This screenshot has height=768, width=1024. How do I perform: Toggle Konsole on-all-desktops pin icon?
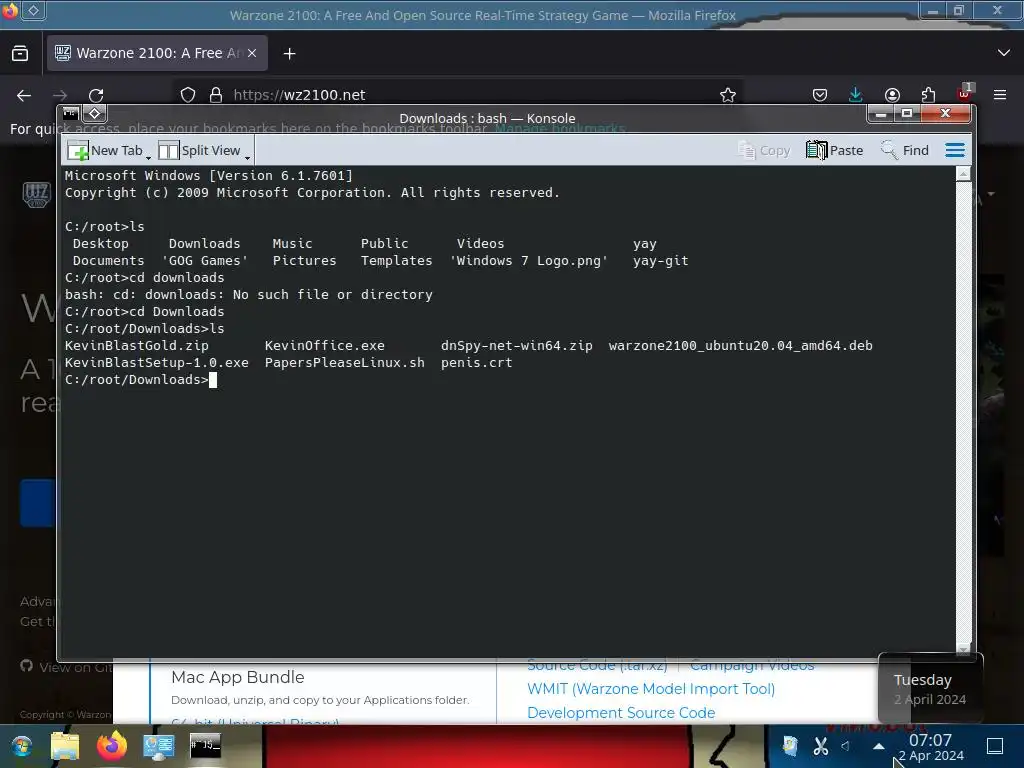coord(95,114)
